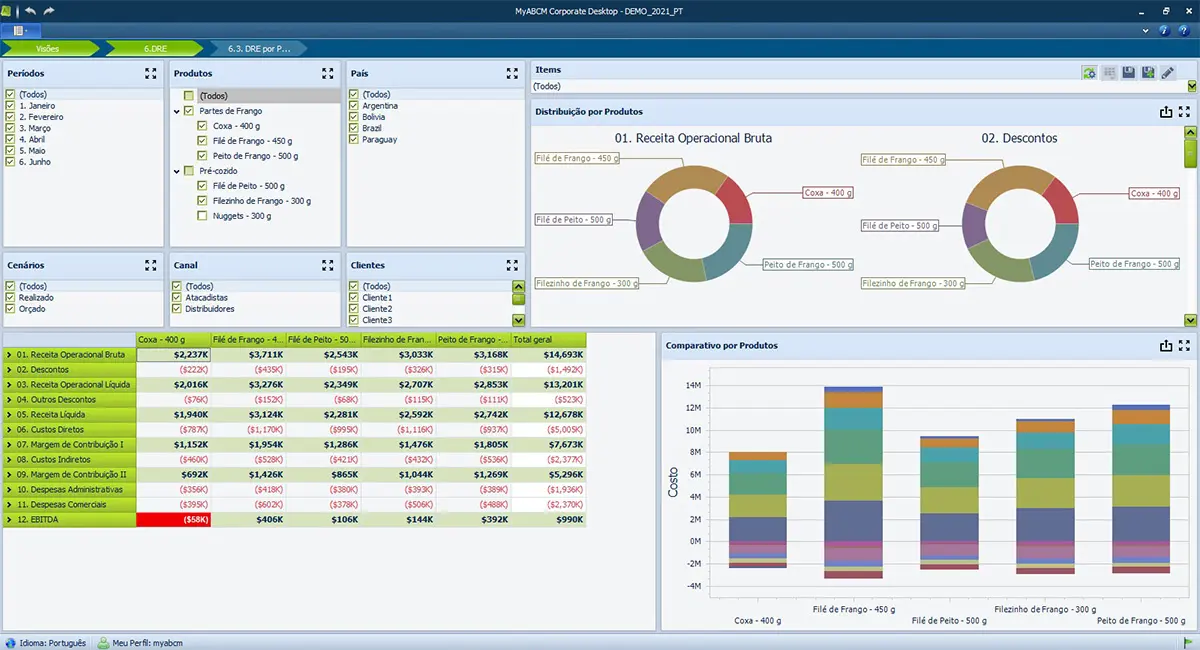
Task: Open the Items dropdown arrow
Action: pyautogui.click(x=1191, y=87)
